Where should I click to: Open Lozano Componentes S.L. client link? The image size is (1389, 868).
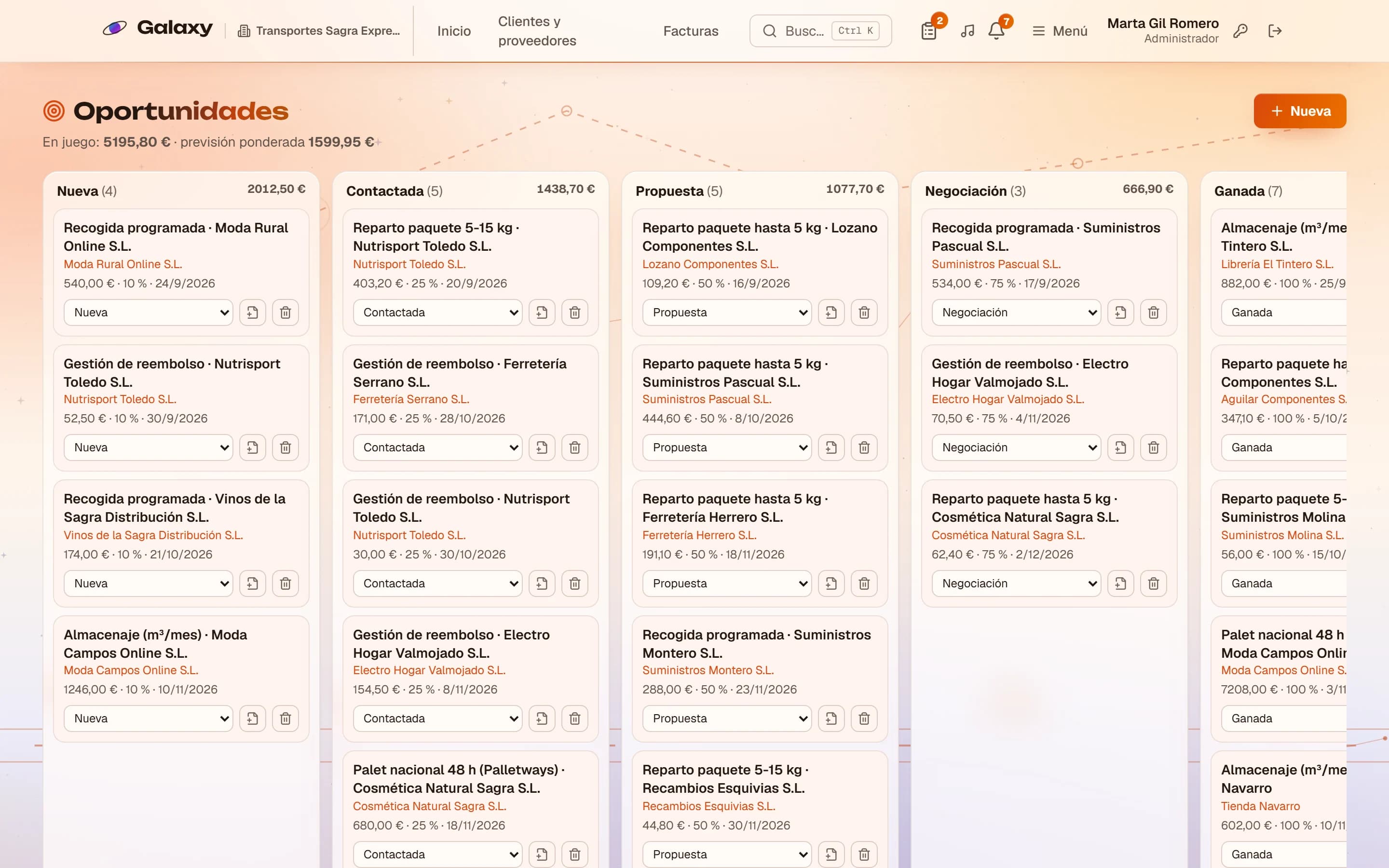pos(710,264)
